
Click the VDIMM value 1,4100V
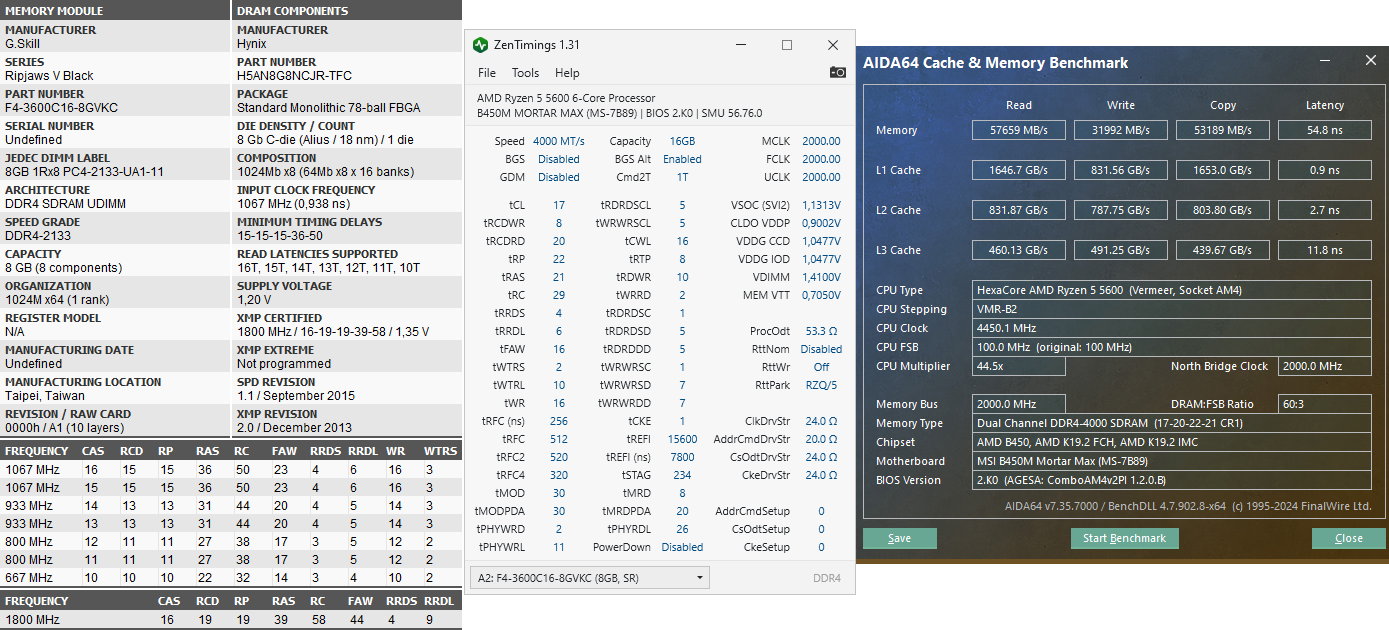[x=820, y=277]
